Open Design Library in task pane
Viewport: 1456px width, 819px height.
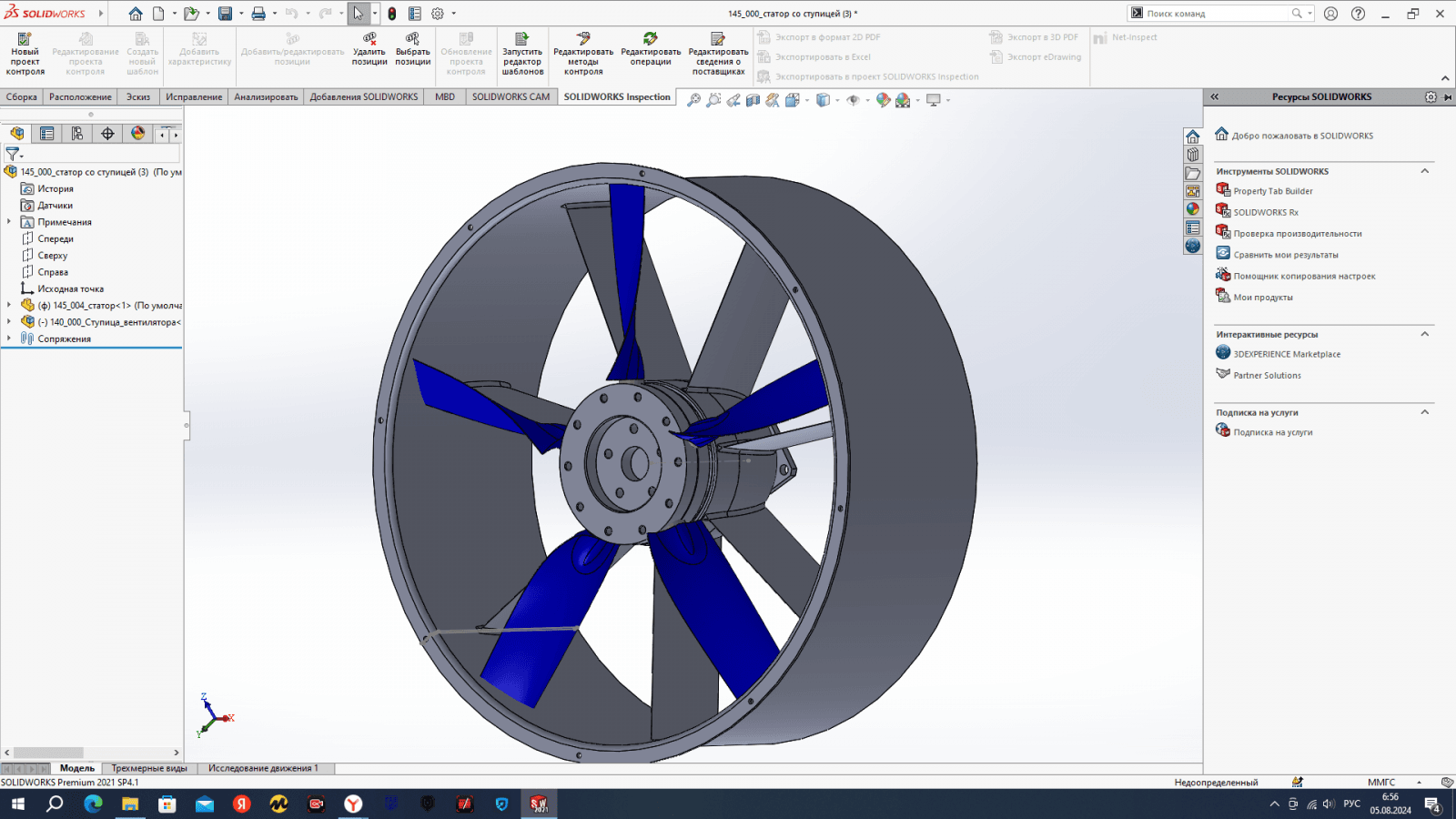[1193, 155]
